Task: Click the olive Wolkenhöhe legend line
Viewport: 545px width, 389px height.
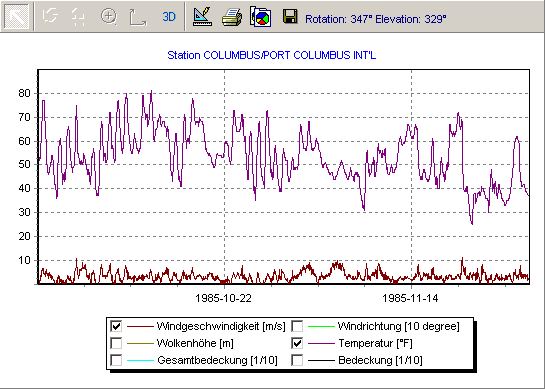Action: click(140, 343)
